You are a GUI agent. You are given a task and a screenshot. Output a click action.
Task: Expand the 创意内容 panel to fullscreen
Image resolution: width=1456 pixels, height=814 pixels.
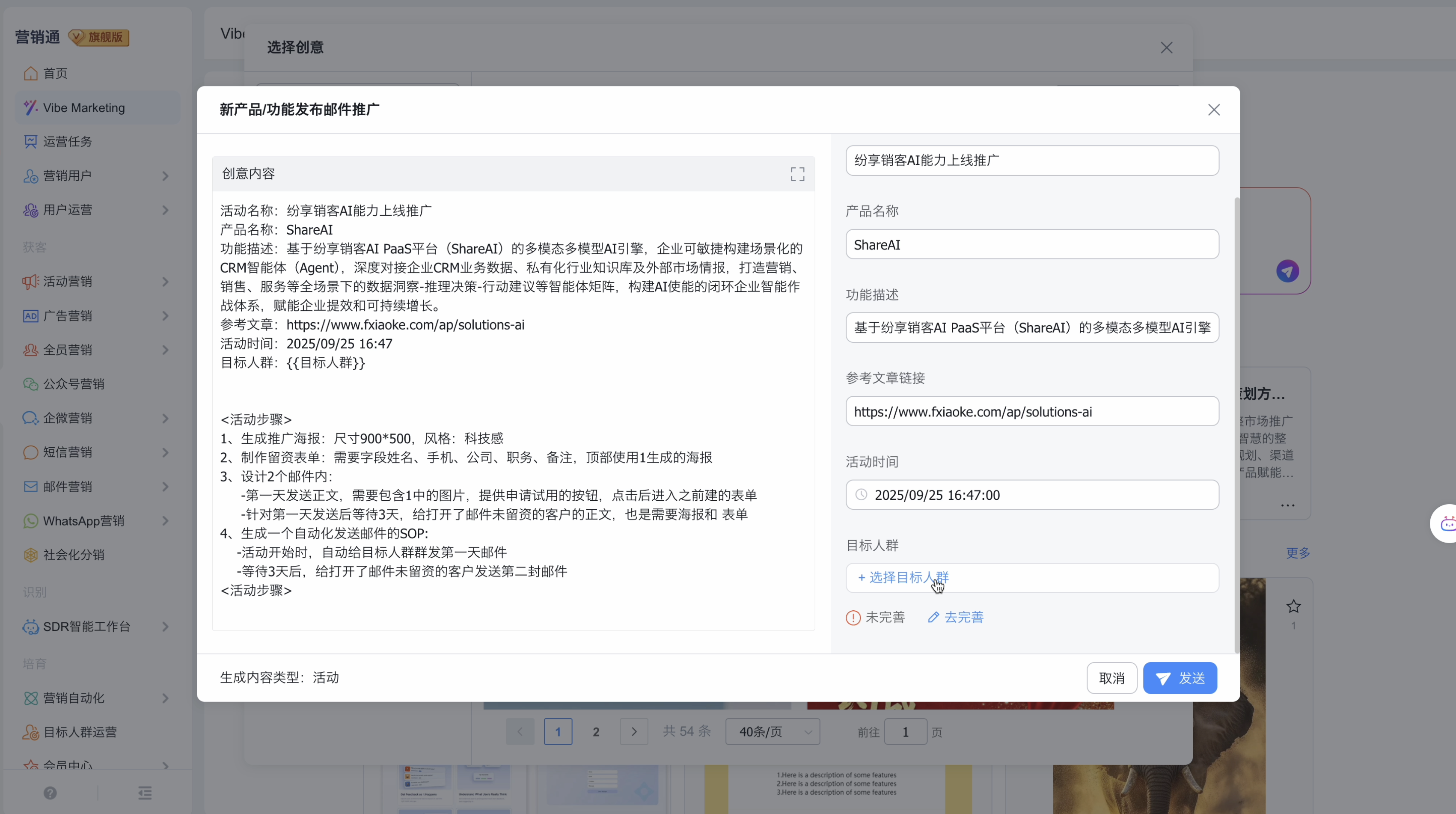797,174
